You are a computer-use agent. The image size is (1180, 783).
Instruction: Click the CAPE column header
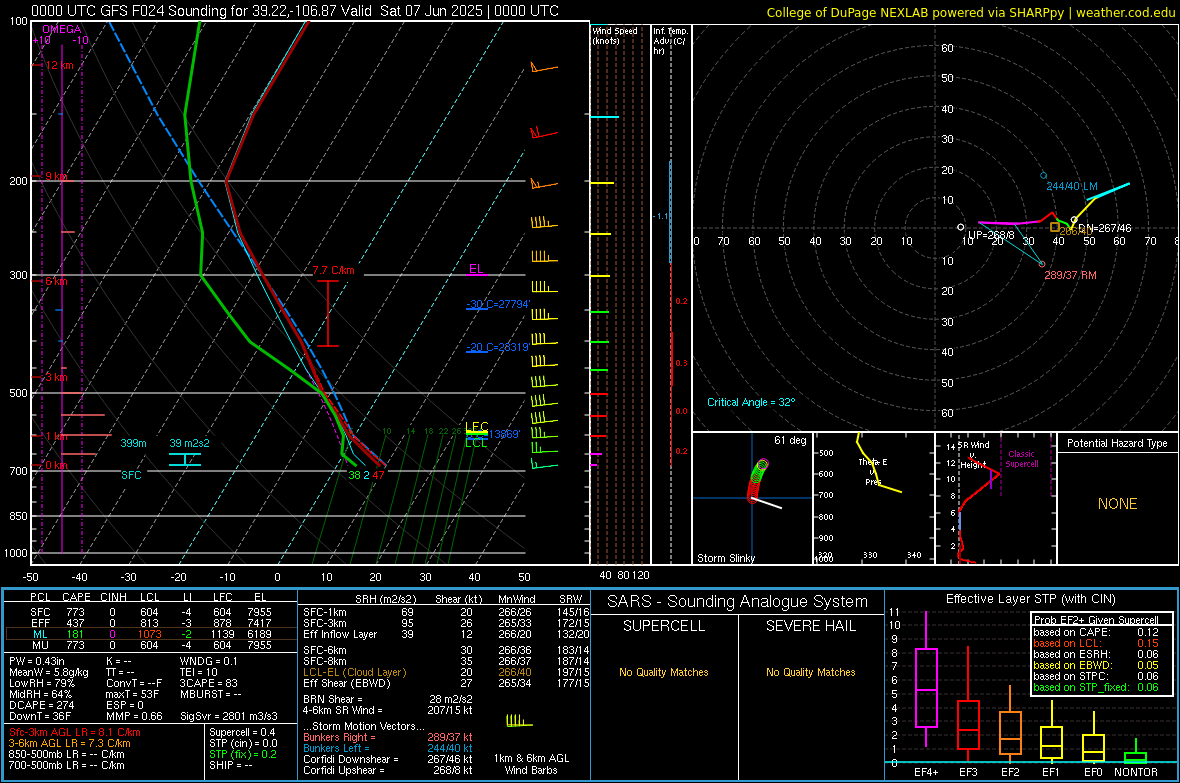[76, 597]
